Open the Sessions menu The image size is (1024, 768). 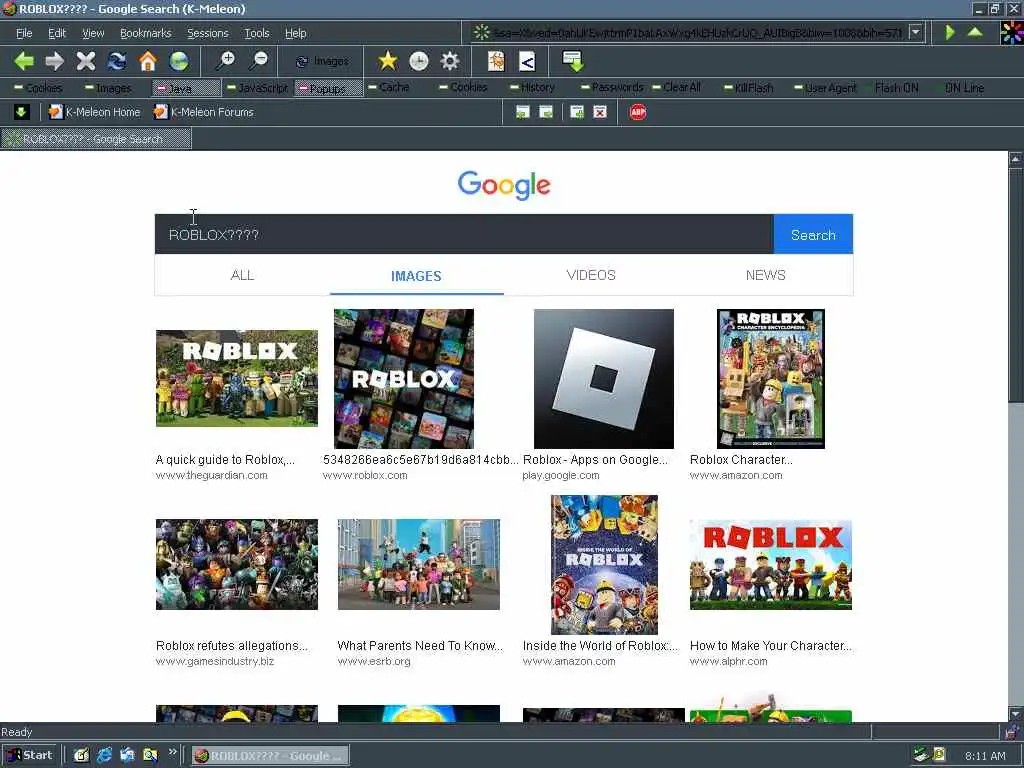208,33
